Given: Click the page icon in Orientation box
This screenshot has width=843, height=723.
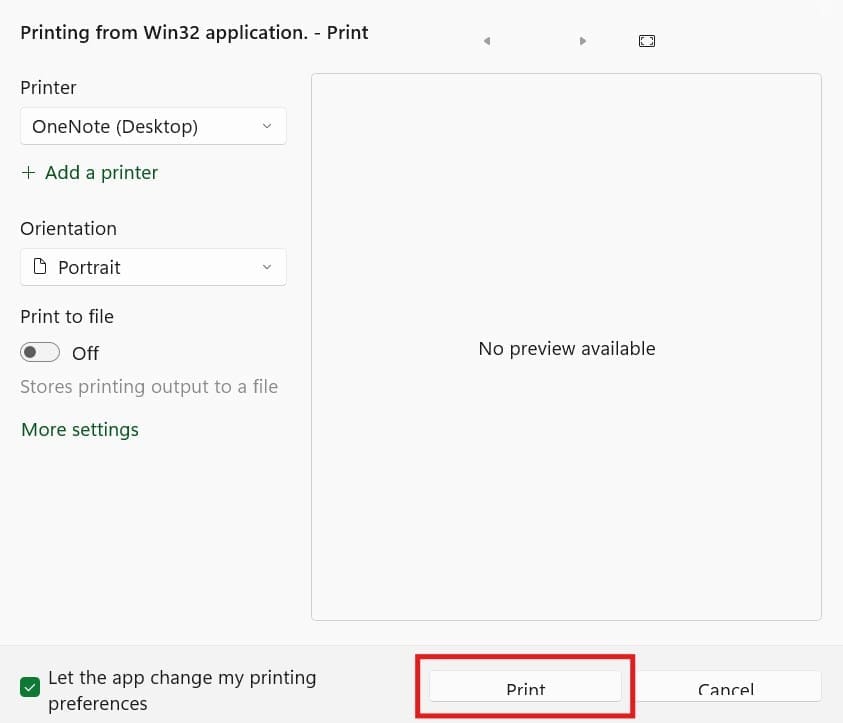Looking at the screenshot, I should coord(40,267).
